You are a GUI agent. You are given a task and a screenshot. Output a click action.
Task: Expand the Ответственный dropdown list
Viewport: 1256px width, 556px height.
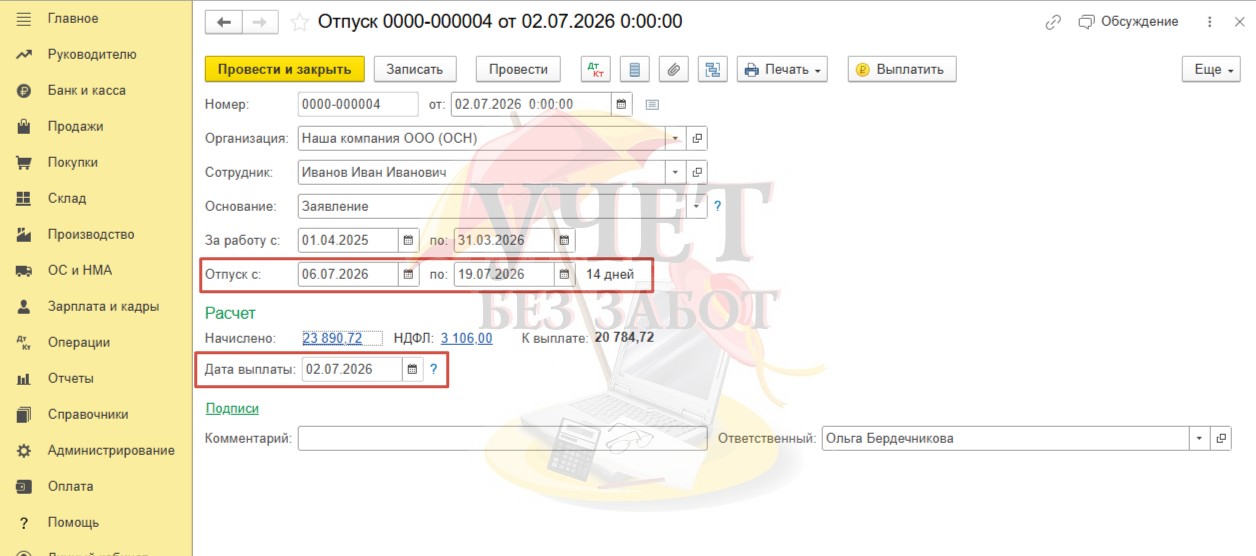pos(1199,438)
